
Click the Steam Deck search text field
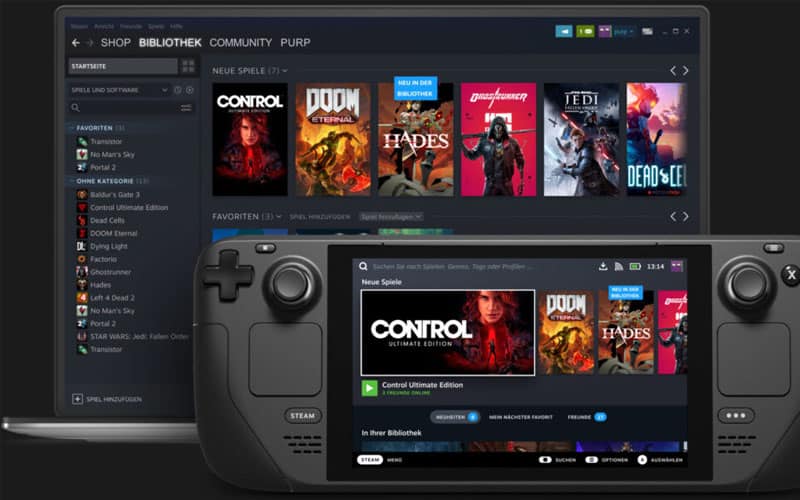click(453, 266)
